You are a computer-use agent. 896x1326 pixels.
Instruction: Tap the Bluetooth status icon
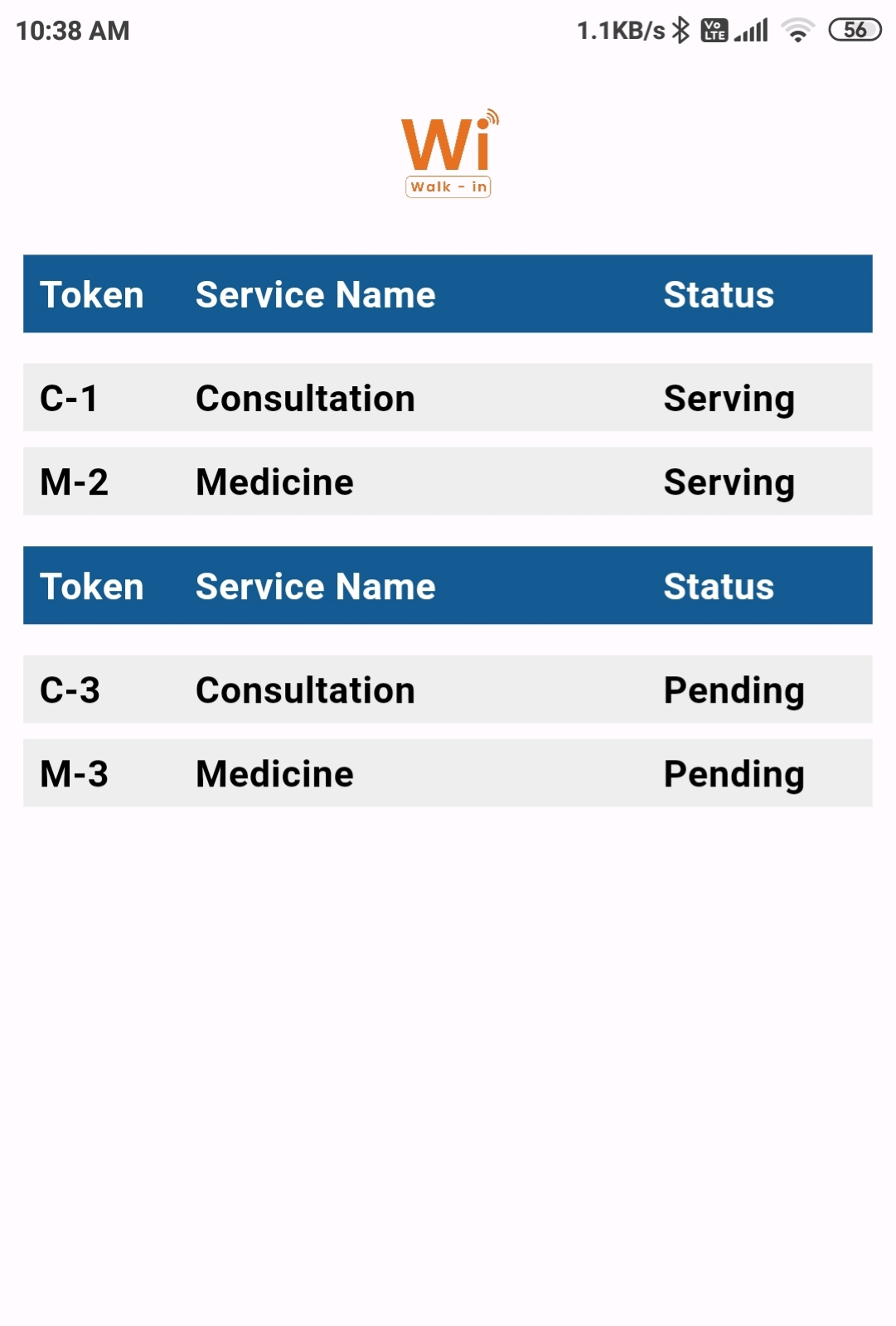click(x=680, y=30)
